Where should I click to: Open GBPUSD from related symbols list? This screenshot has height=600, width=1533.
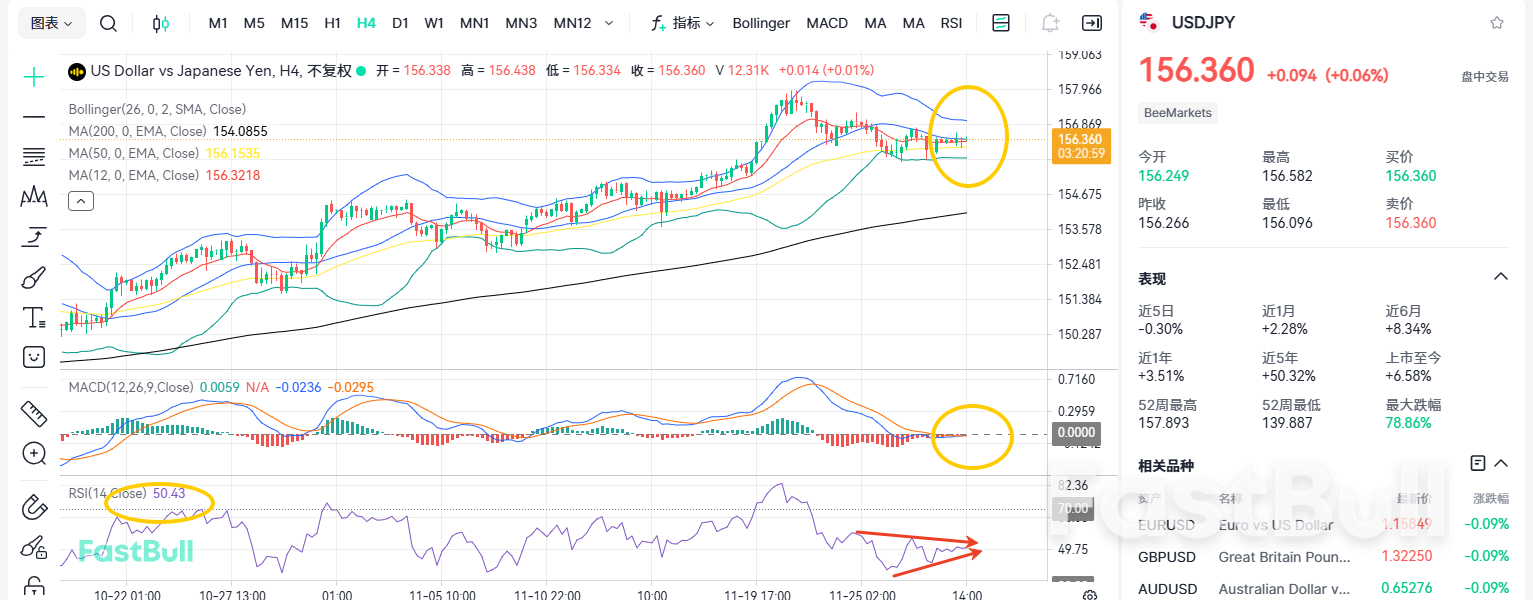[1167, 557]
